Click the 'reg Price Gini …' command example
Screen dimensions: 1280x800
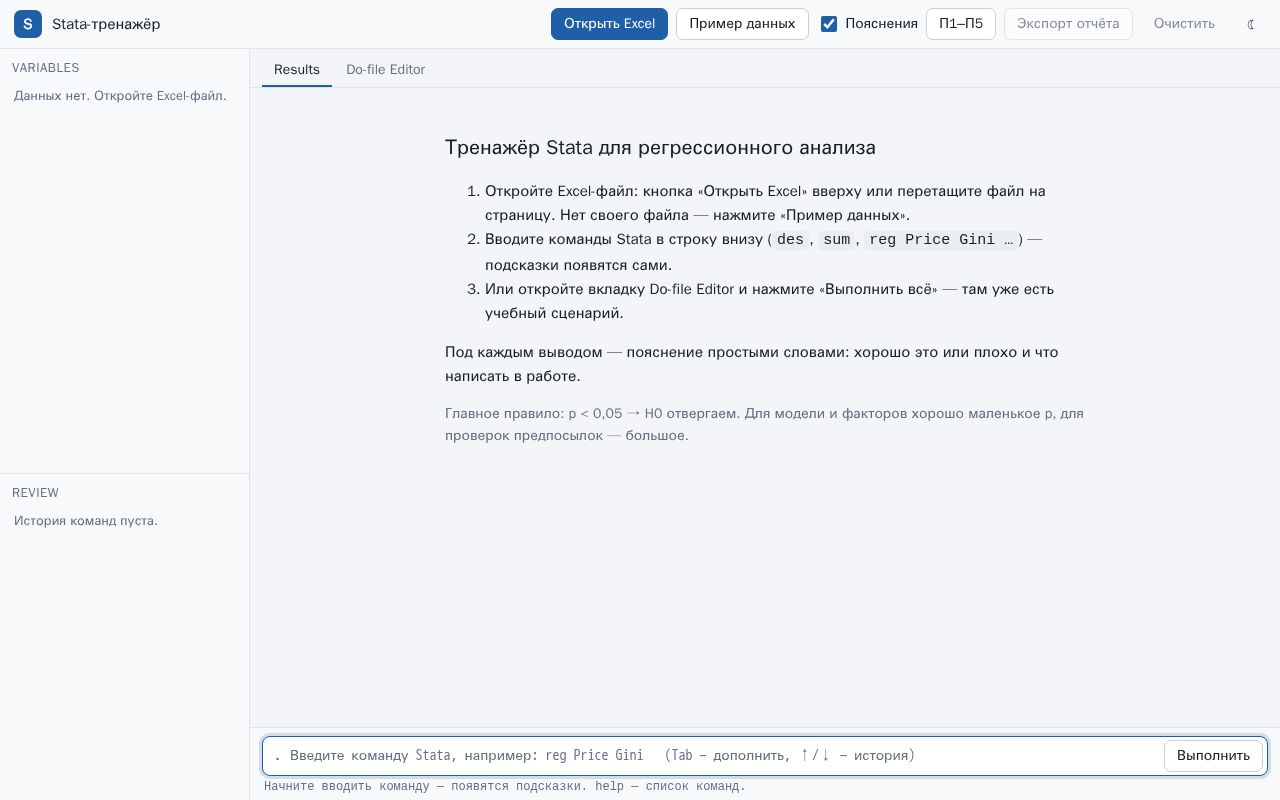point(941,240)
